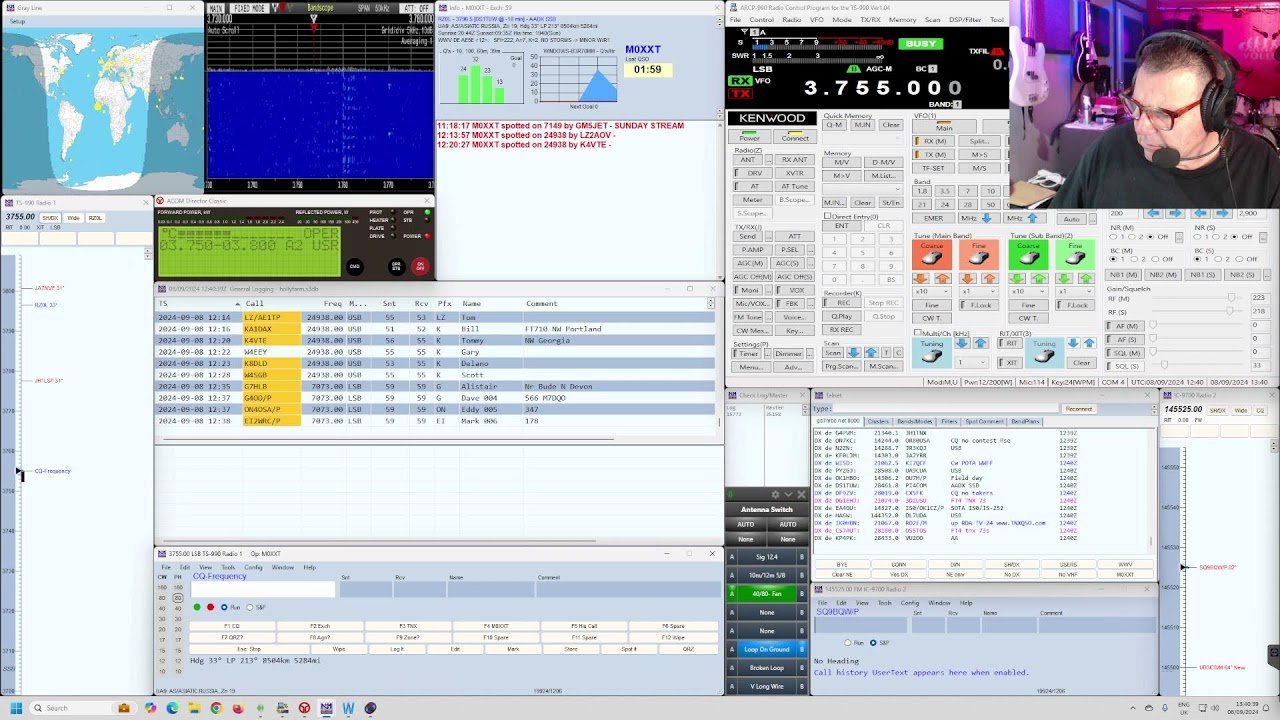Open Microsoft Edge from the taskbar

(172, 708)
